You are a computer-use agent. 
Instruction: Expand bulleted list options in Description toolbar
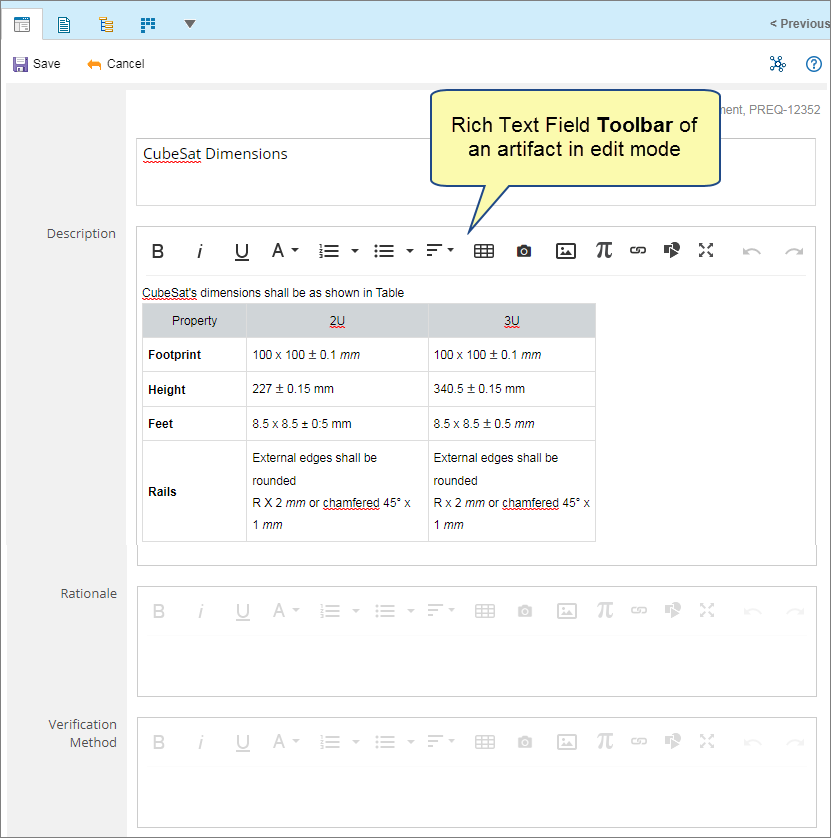pyautogui.click(x=410, y=251)
